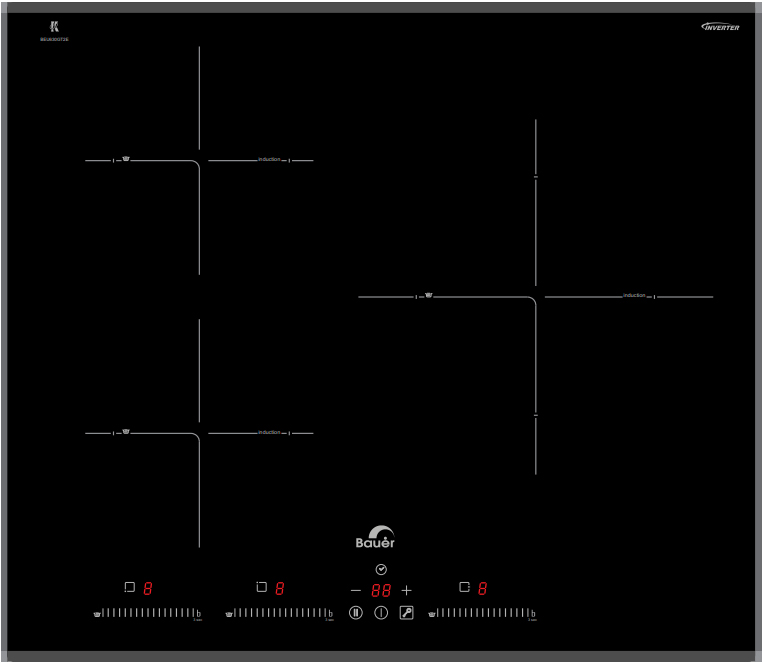Screen dimensions: 763x663
Task: Click the brand emblem at top left
Action: (x=54, y=27)
